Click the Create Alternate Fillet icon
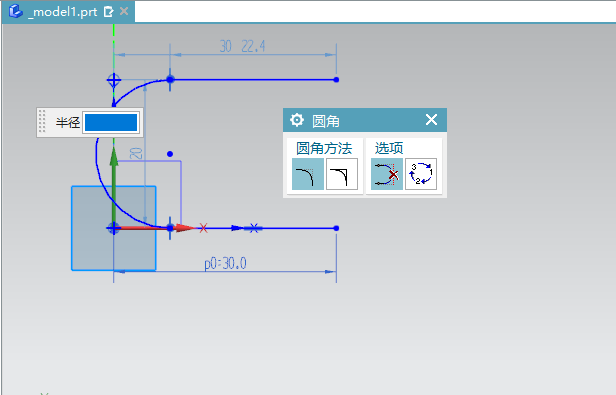 [x=421, y=174]
